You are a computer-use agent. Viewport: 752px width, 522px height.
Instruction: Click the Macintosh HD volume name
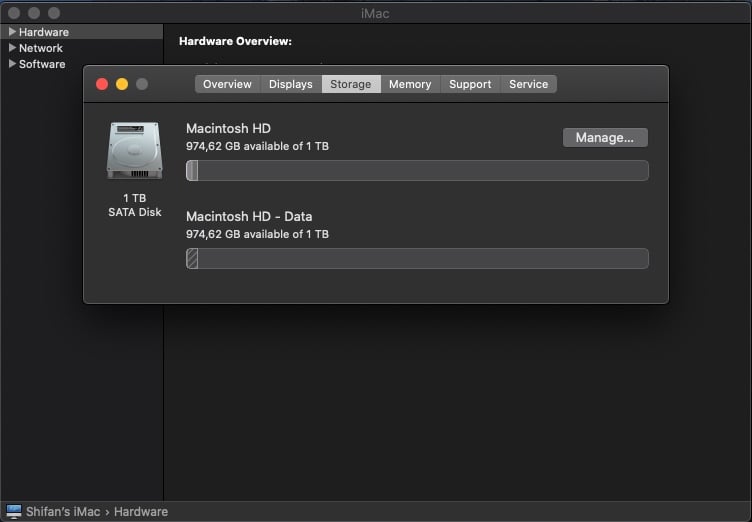point(228,128)
